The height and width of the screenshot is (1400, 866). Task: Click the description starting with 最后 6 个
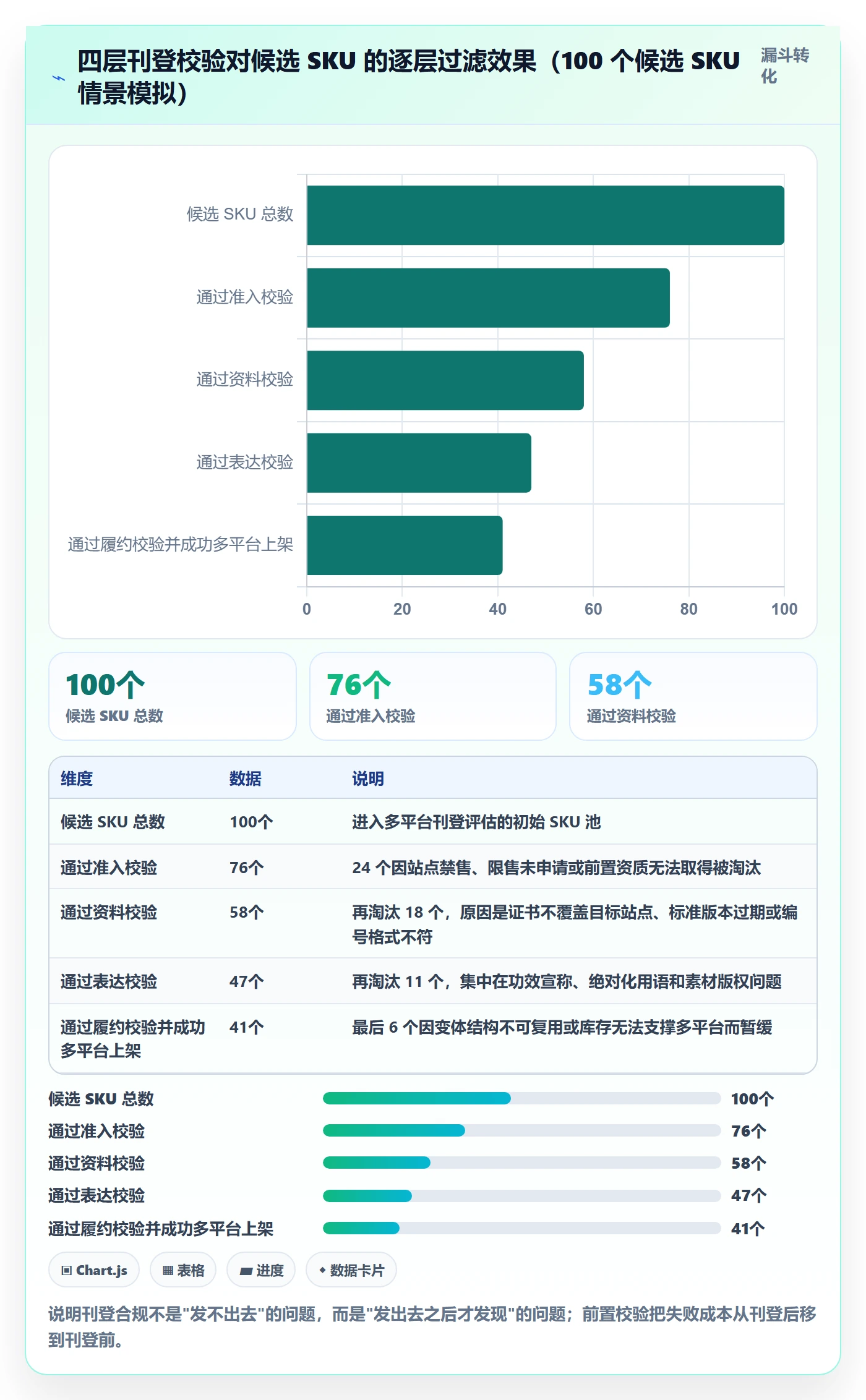point(562,1027)
